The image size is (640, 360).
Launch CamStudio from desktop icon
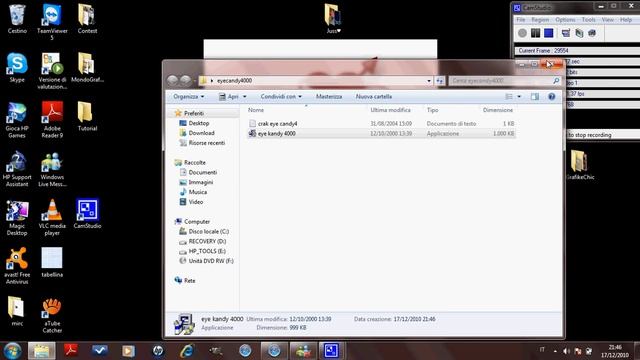pos(87,213)
